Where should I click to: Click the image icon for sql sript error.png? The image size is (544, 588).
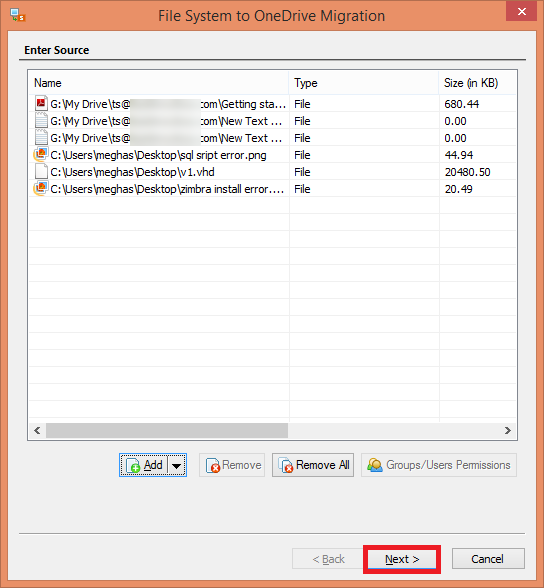point(41,154)
